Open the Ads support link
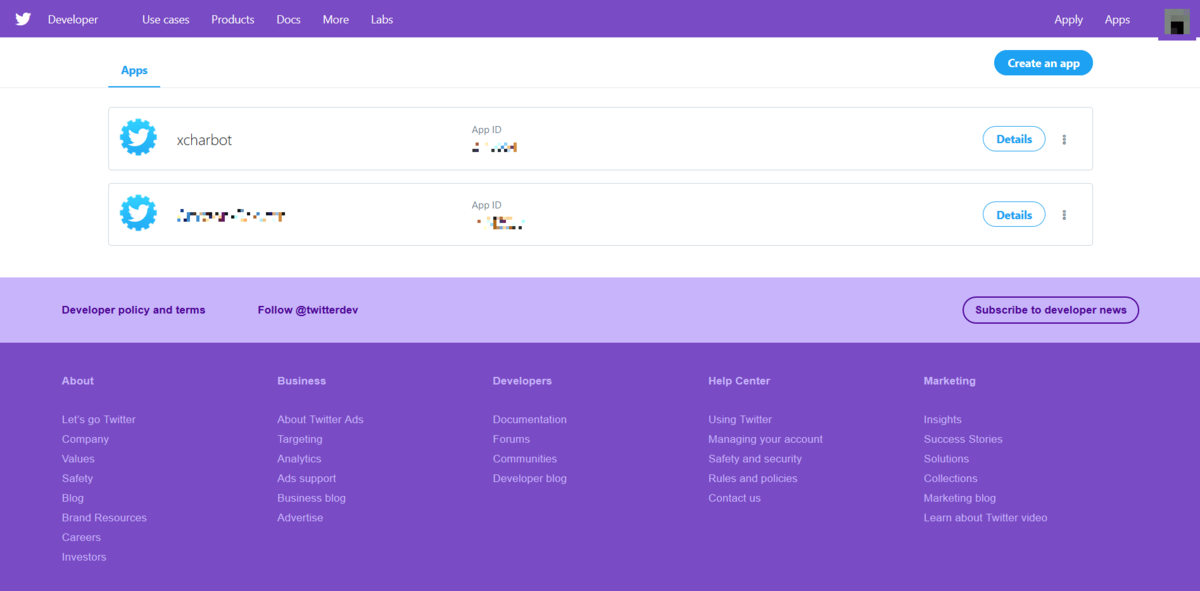Image resolution: width=1200 pixels, height=591 pixels. pyautogui.click(x=307, y=479)
